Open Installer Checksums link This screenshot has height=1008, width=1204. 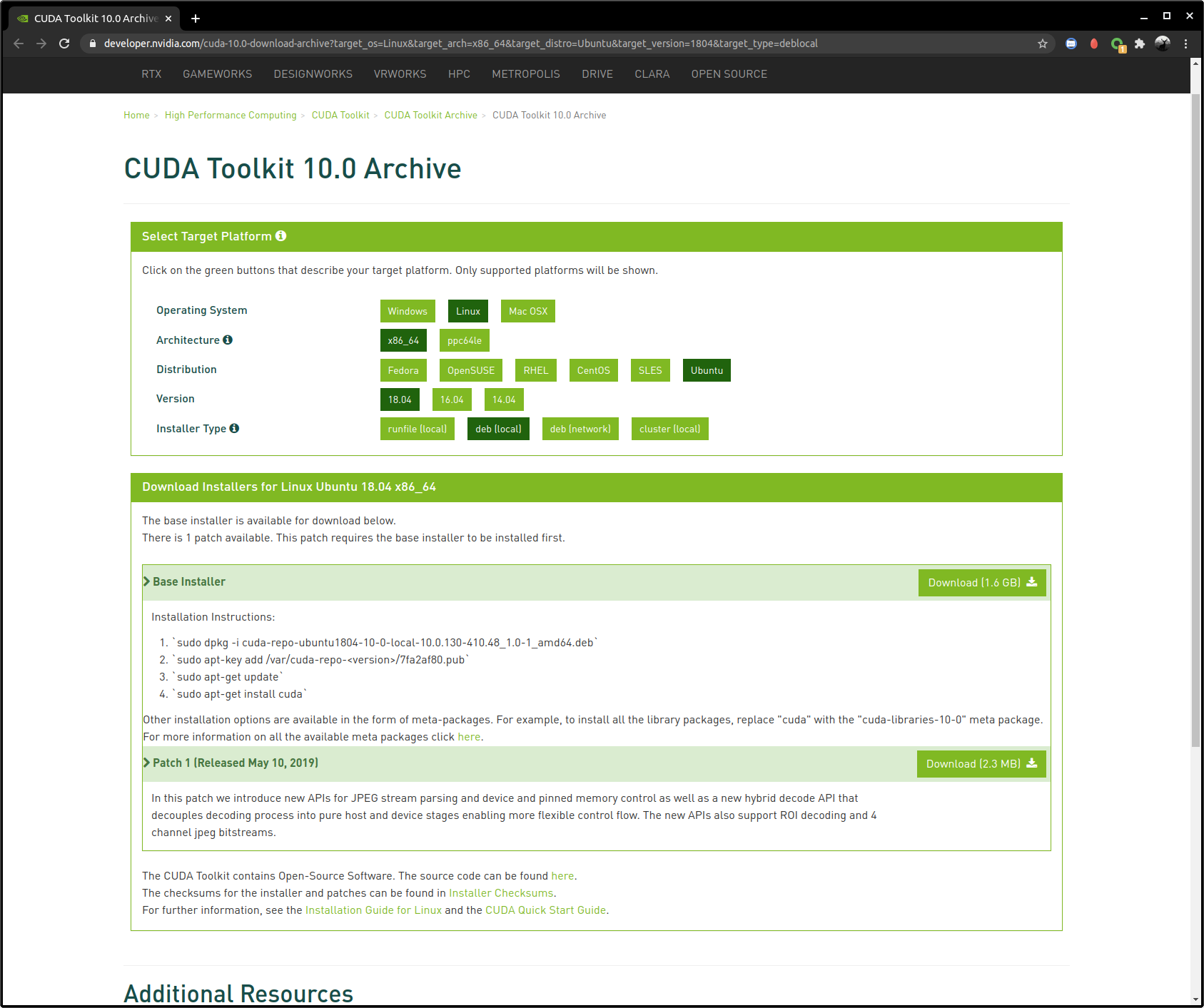tap(501, 893)
